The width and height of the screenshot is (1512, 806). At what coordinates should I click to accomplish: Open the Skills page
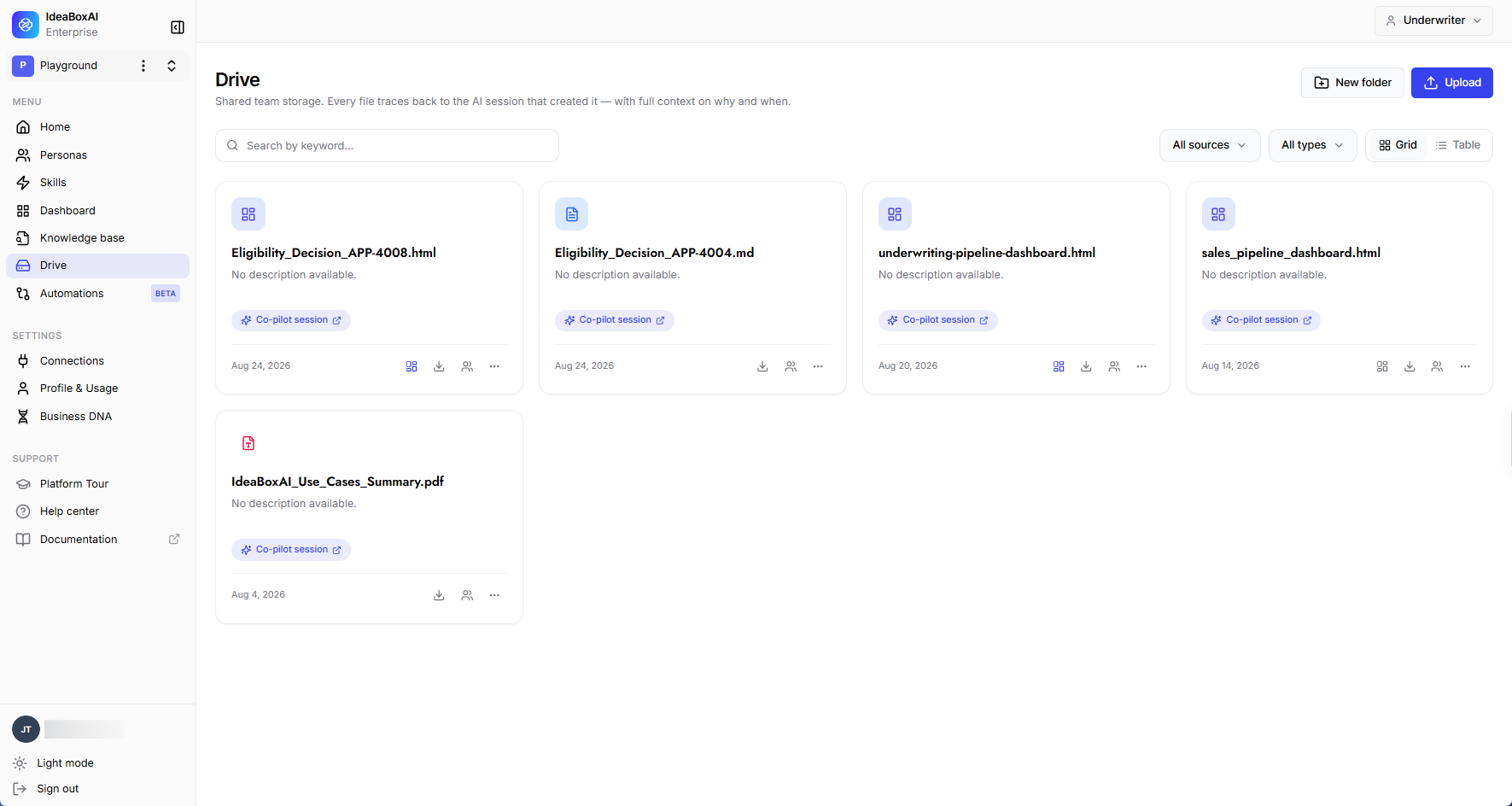click(97, 183)
